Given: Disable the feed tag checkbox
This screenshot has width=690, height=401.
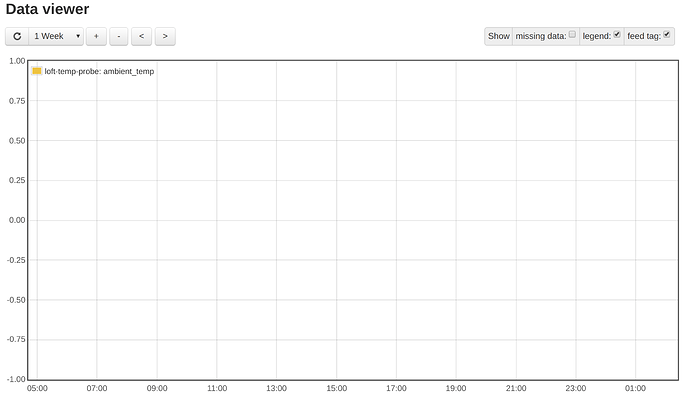Looking at the screenshot, I should 667,34.
